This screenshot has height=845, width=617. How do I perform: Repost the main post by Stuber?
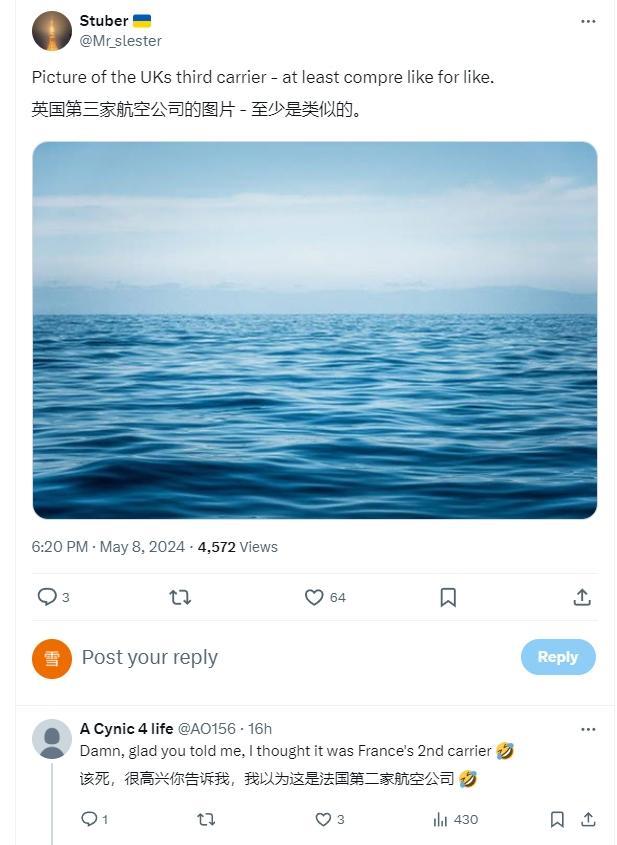(180, 597)
